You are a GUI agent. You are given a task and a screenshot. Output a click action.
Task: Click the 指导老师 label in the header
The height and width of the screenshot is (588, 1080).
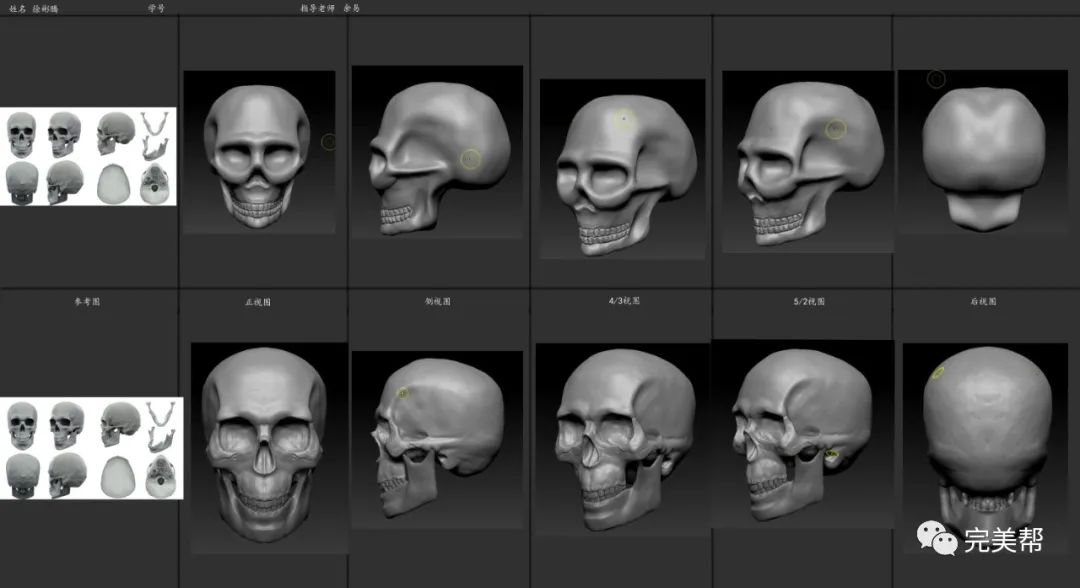point(318,8)
